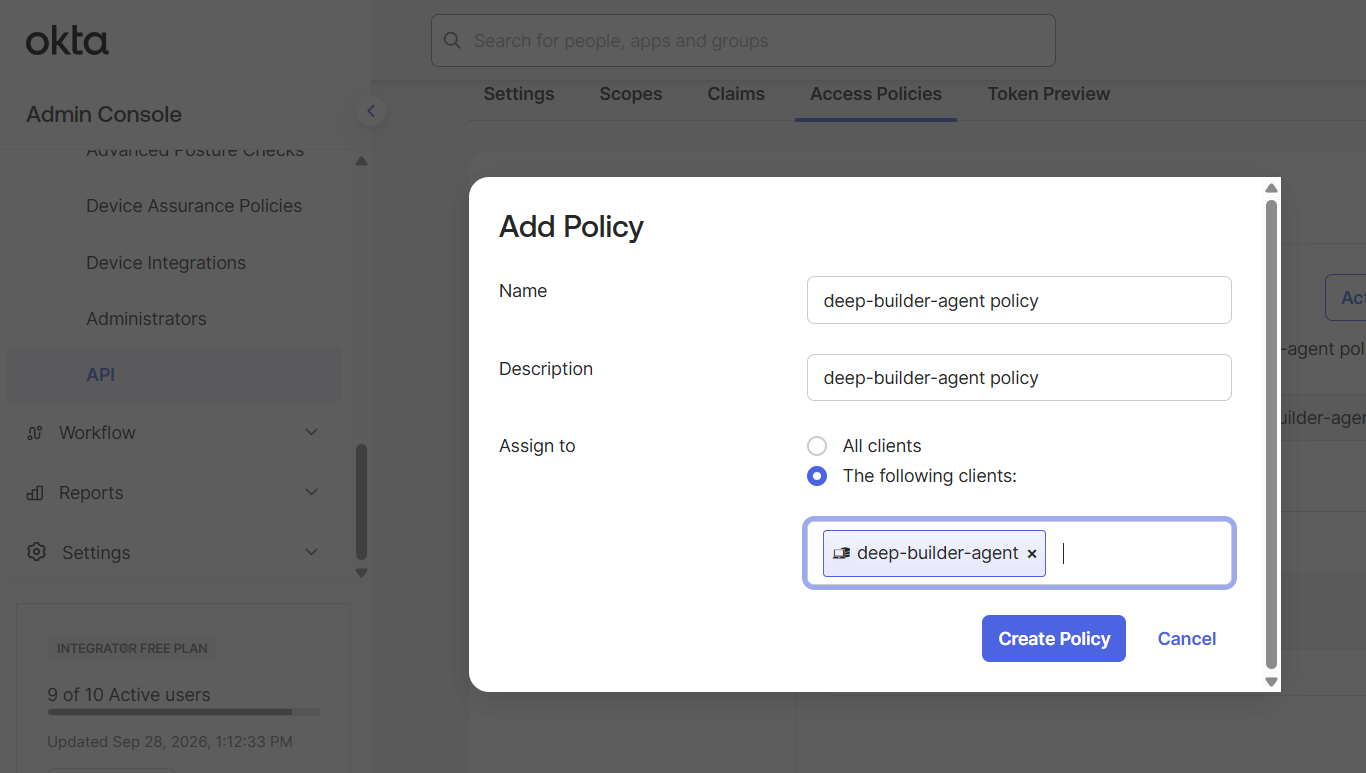Viewport: 1366px width, 773px height.
Task: Focus the clients assignment input box
Action: coord(1019,553)
